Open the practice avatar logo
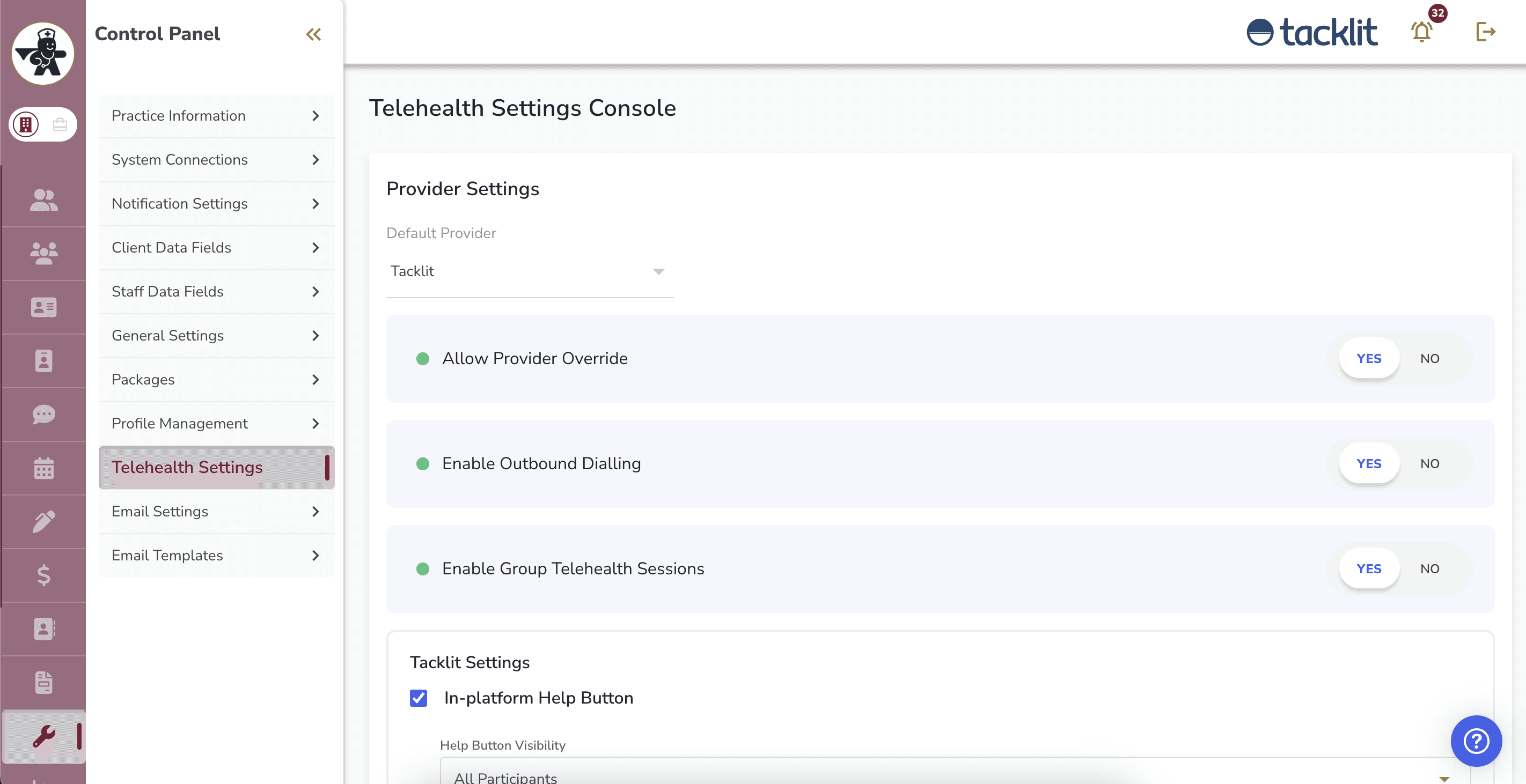 pos(42,53)
